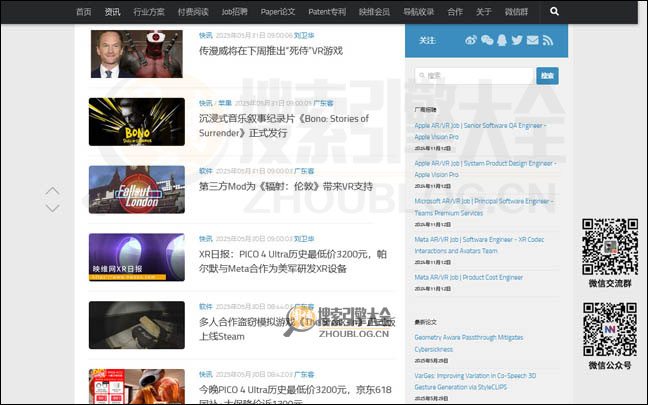Click the 微信公众号 QR code
The image size is (648, 405).
610,329
